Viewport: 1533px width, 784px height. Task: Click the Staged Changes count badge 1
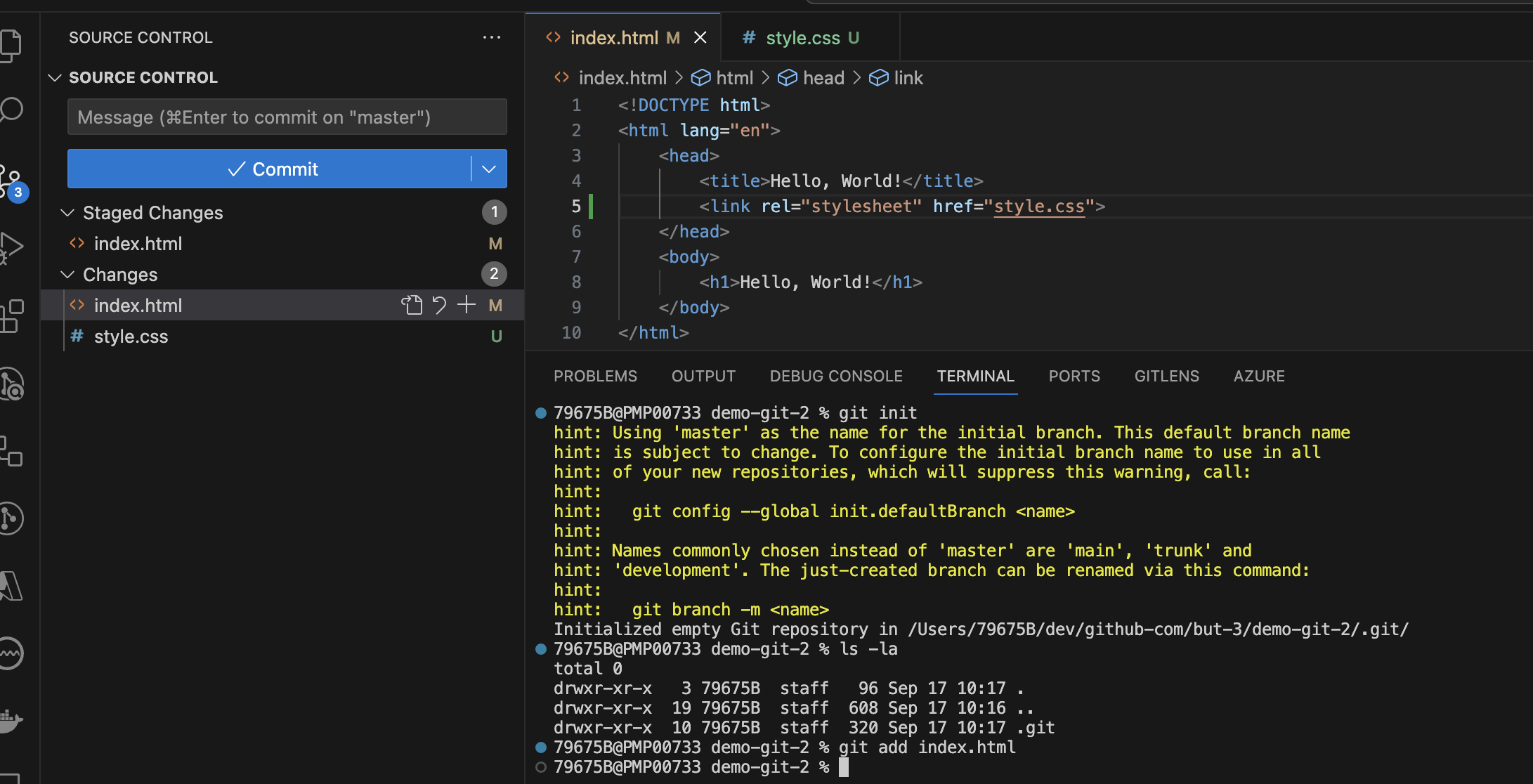(495, 212)
